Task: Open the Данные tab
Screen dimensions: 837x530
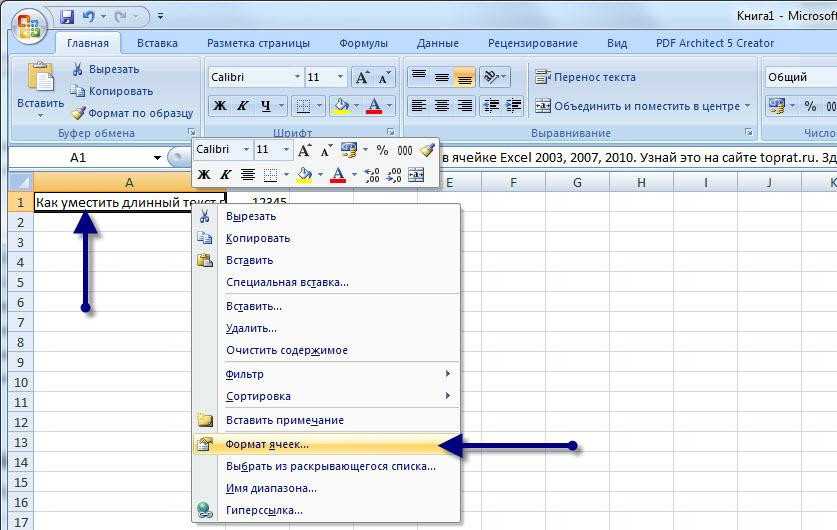Action: click(x=438, y=43)
